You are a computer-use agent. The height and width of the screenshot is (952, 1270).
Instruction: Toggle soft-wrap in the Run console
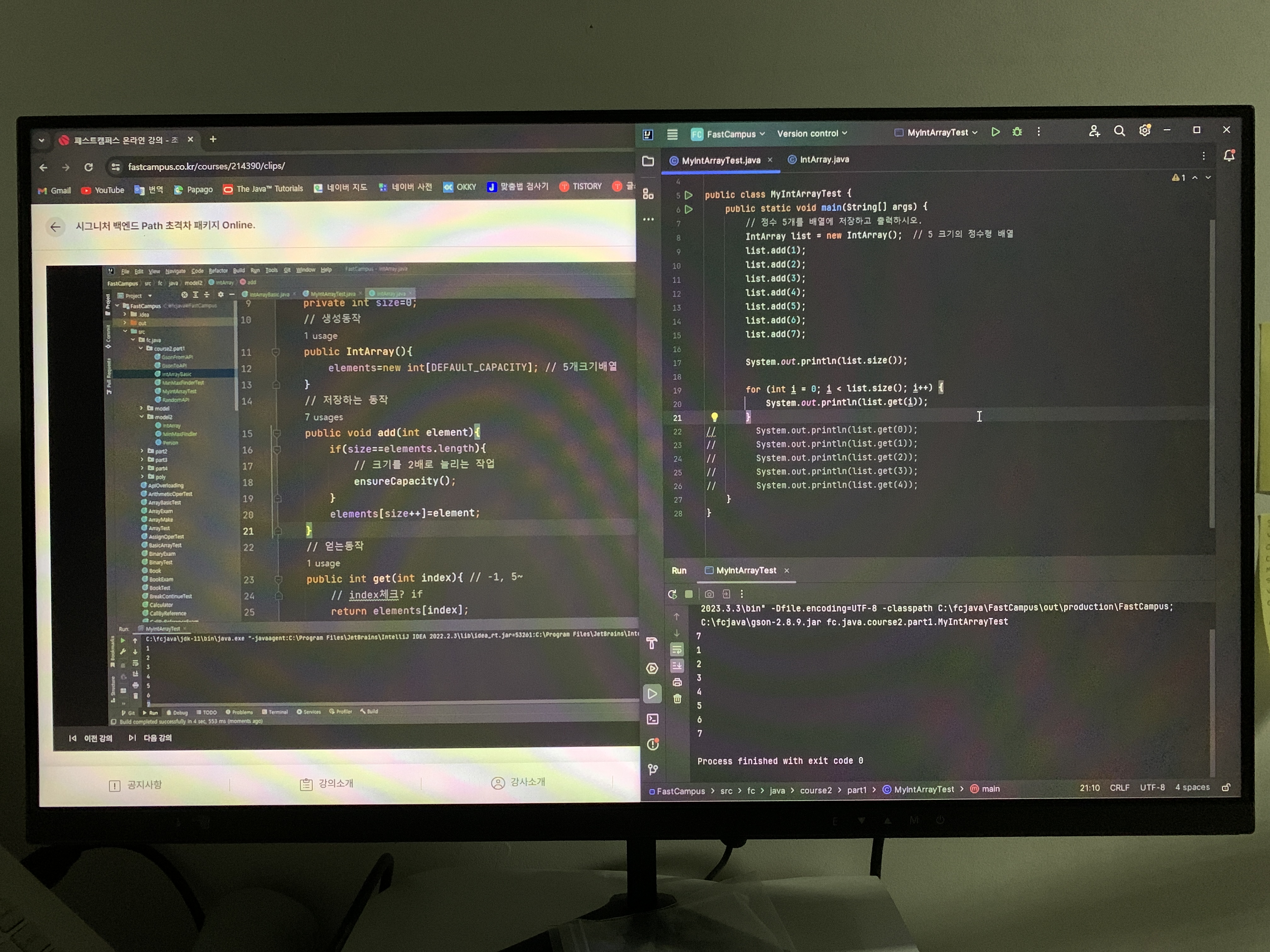677,649
